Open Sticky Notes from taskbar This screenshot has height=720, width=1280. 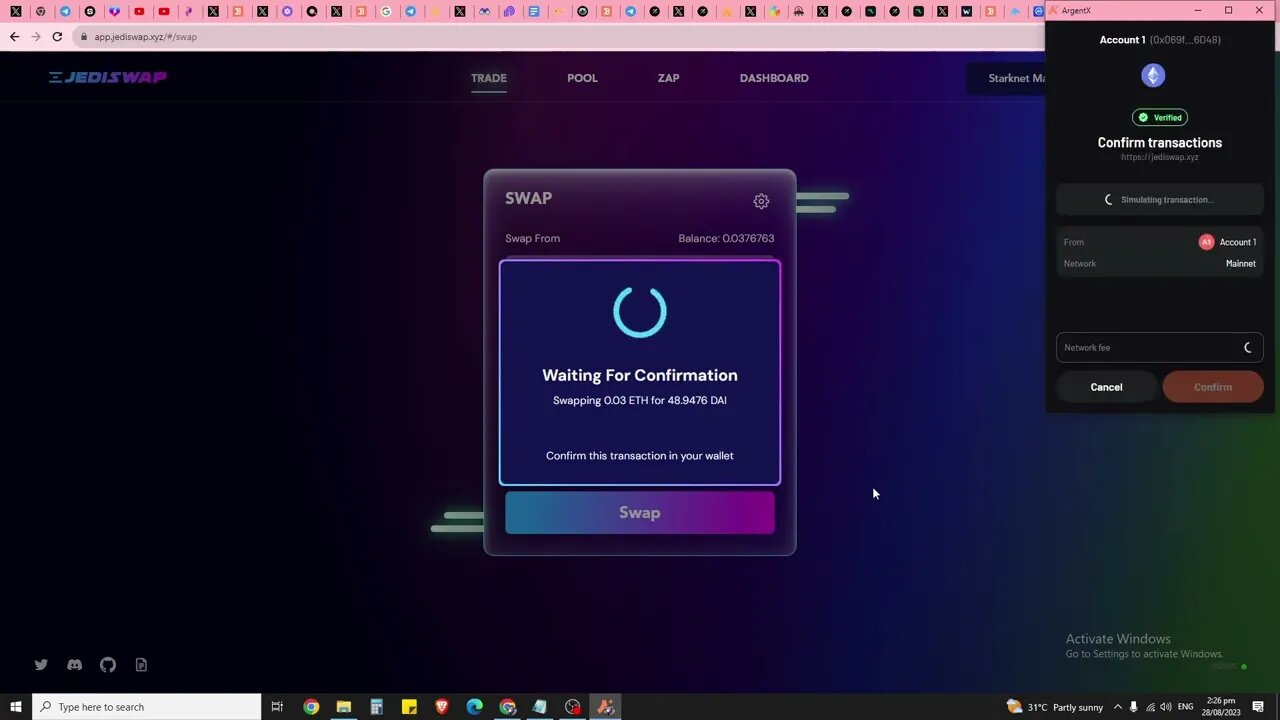point(409,707)
